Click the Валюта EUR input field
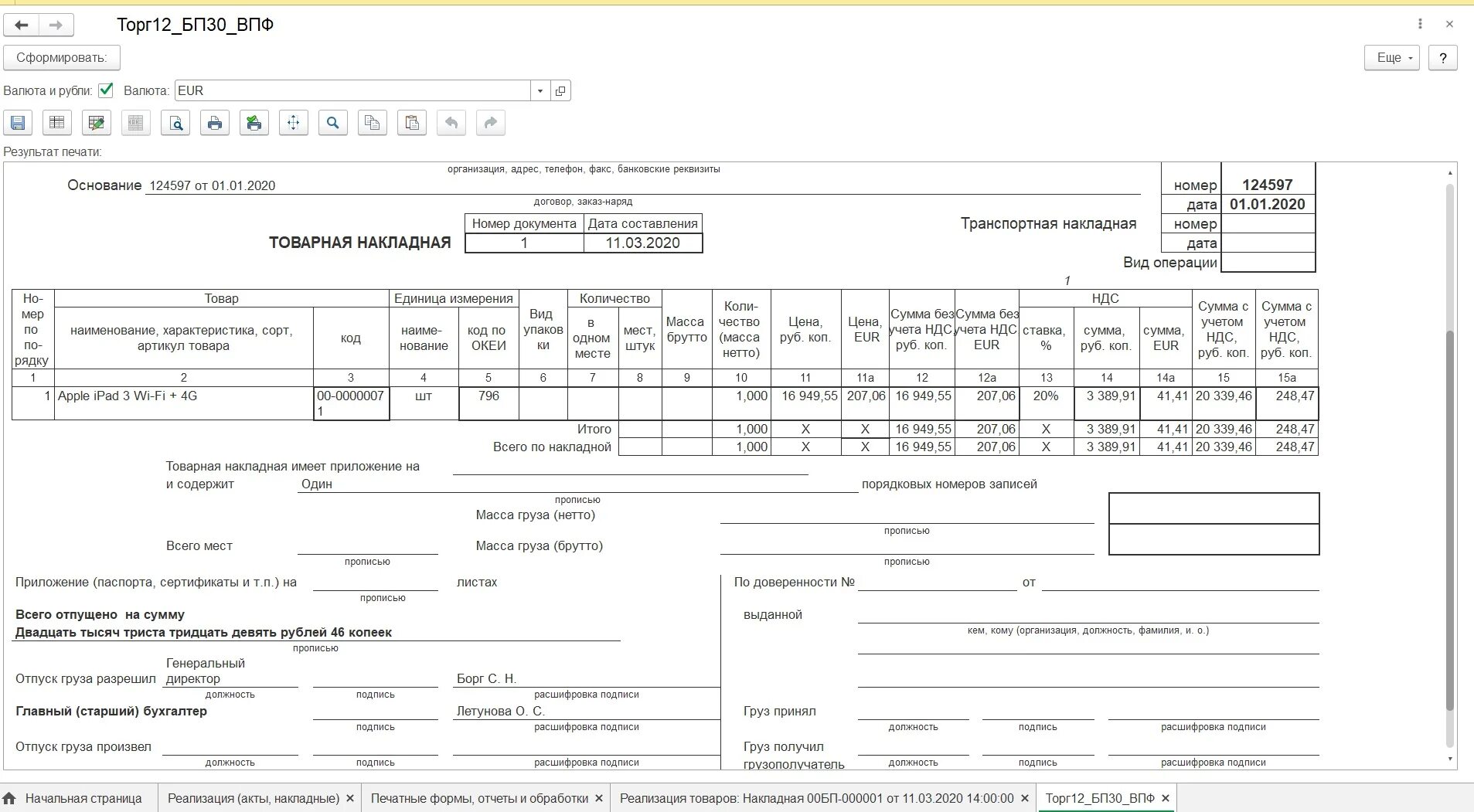Viewport: 1474px width, 812px height. tap(352, 90)
